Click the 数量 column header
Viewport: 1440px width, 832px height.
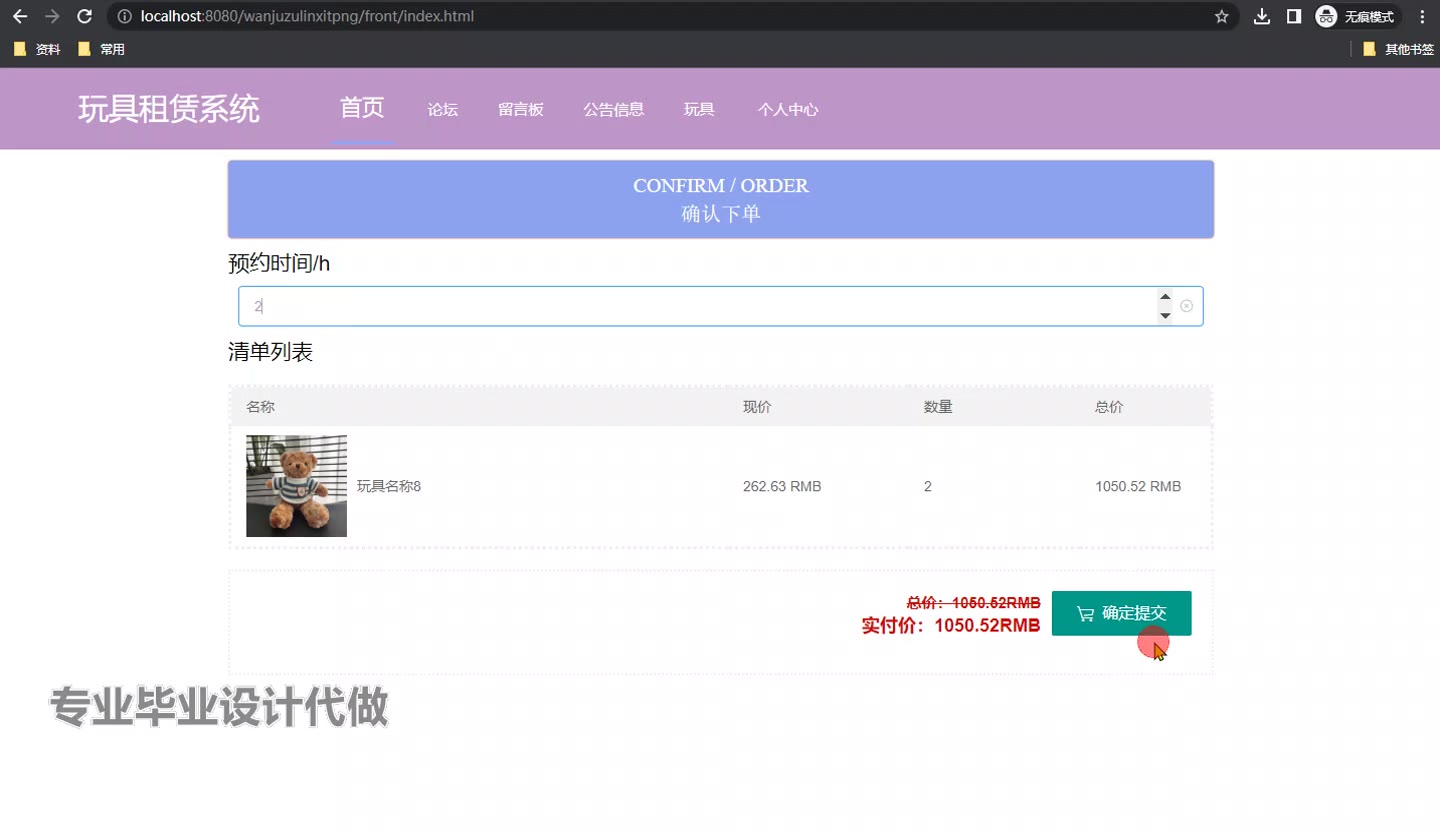(x=938, y=407)
